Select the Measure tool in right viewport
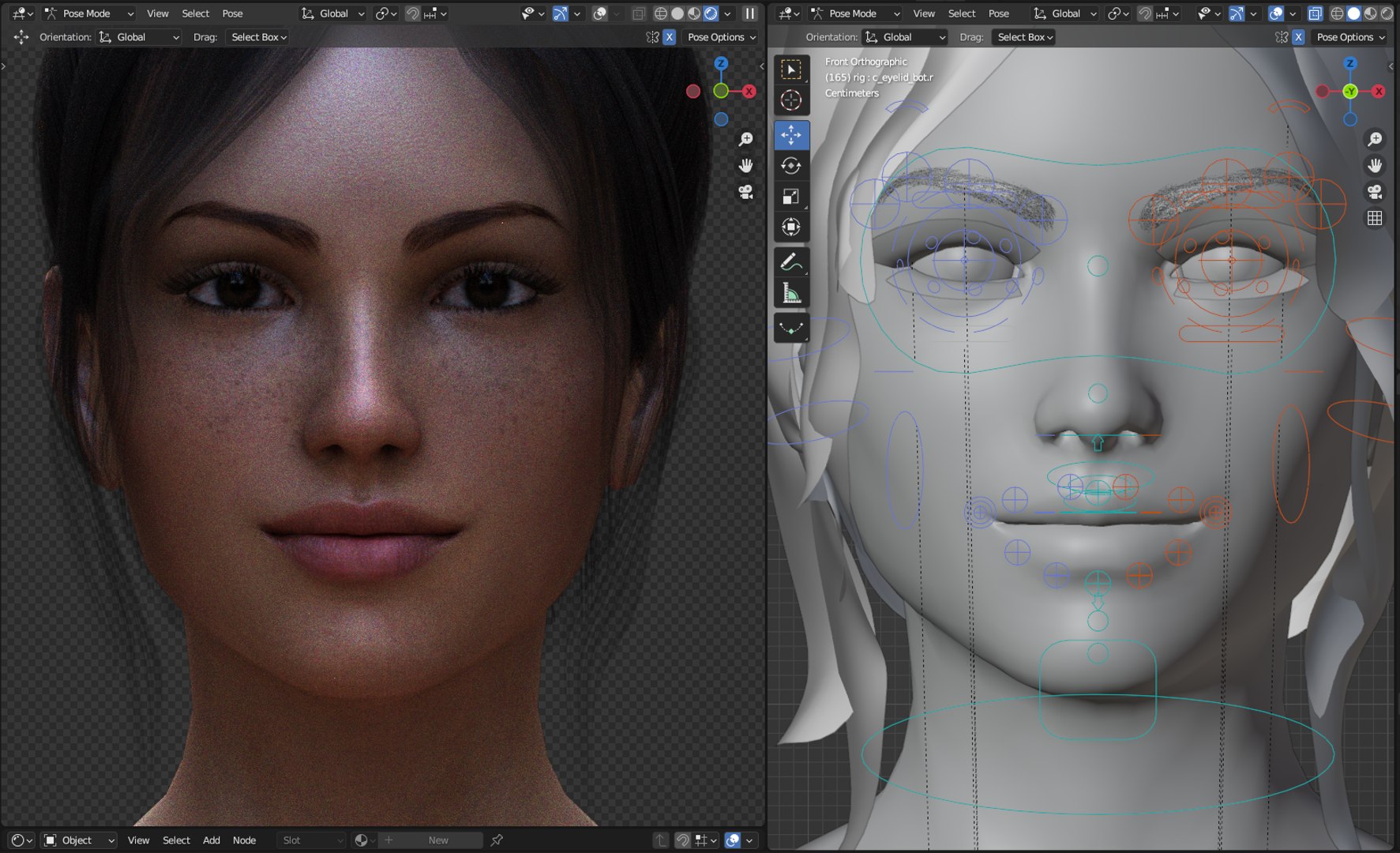 tap(791, 293)
